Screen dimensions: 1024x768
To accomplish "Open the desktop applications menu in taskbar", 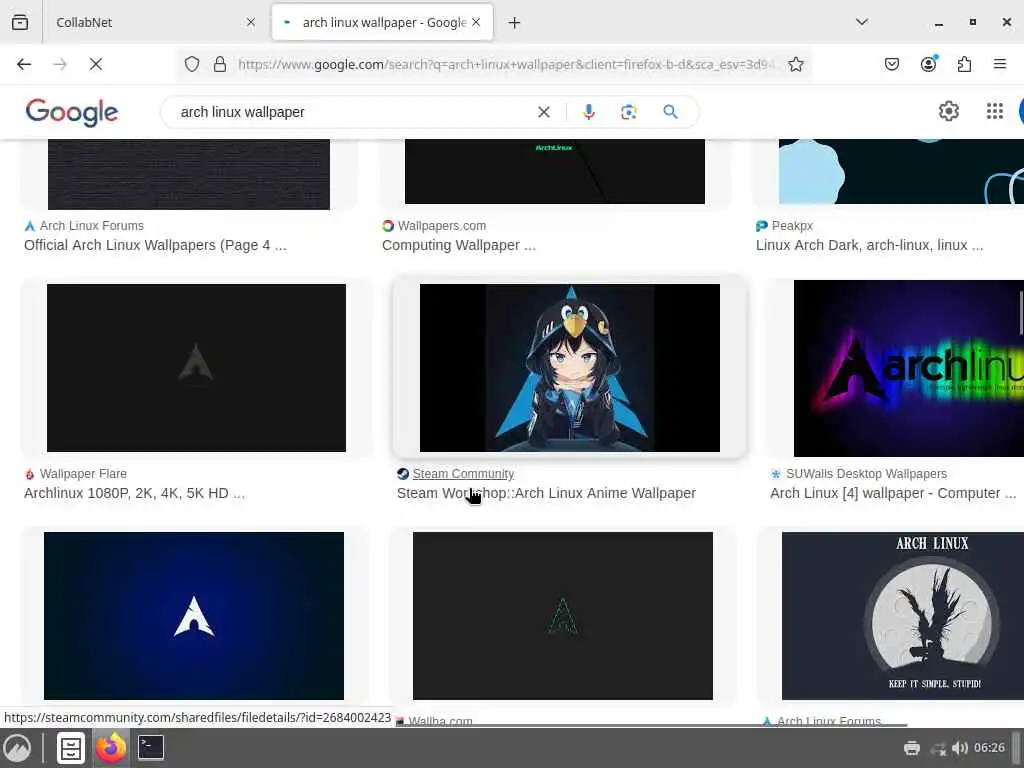I will click(x=18, y=748).
